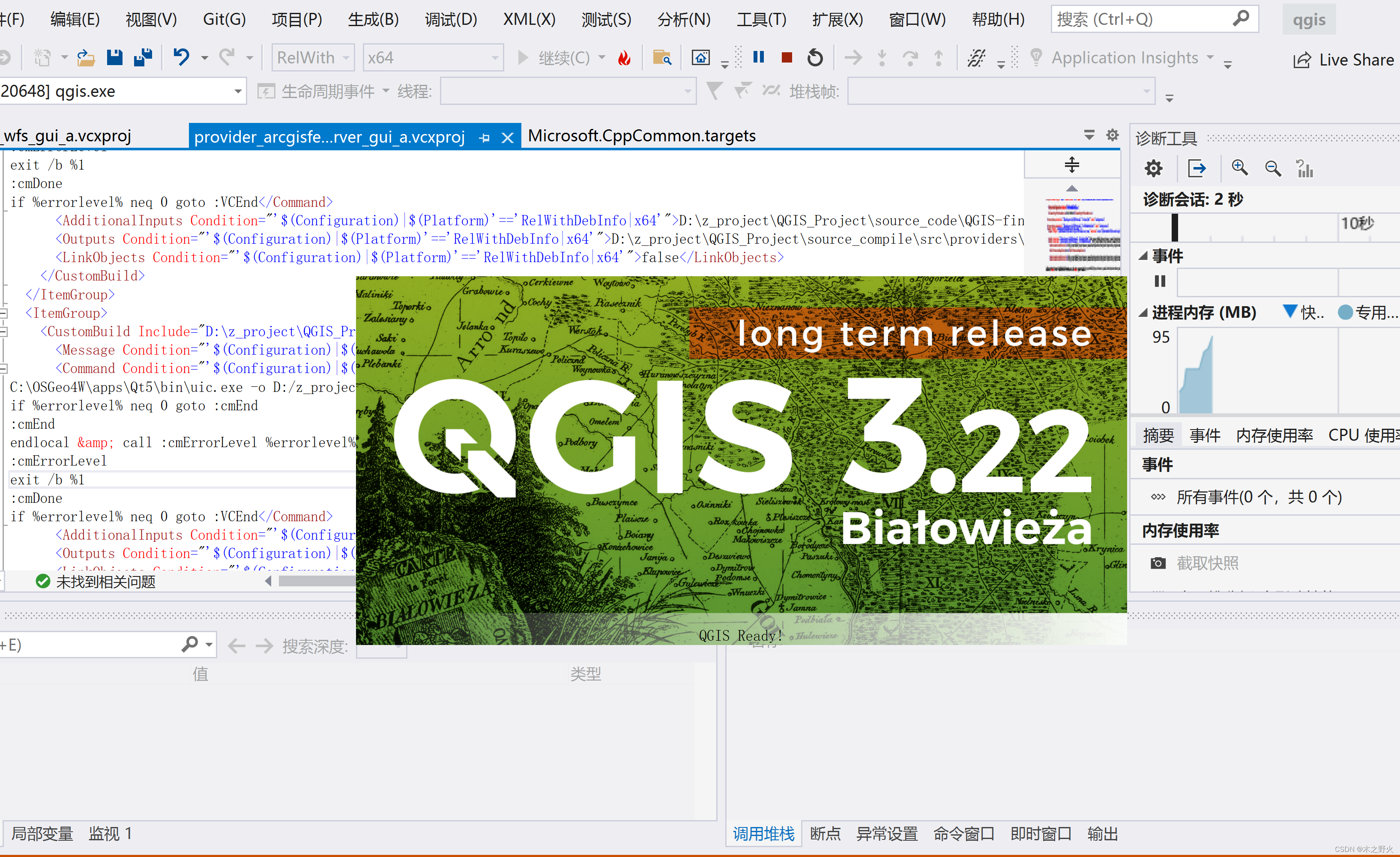Click the 截取快照 snapshot button
This screenshot has height=857, width=1400.
coord(1194,563)
